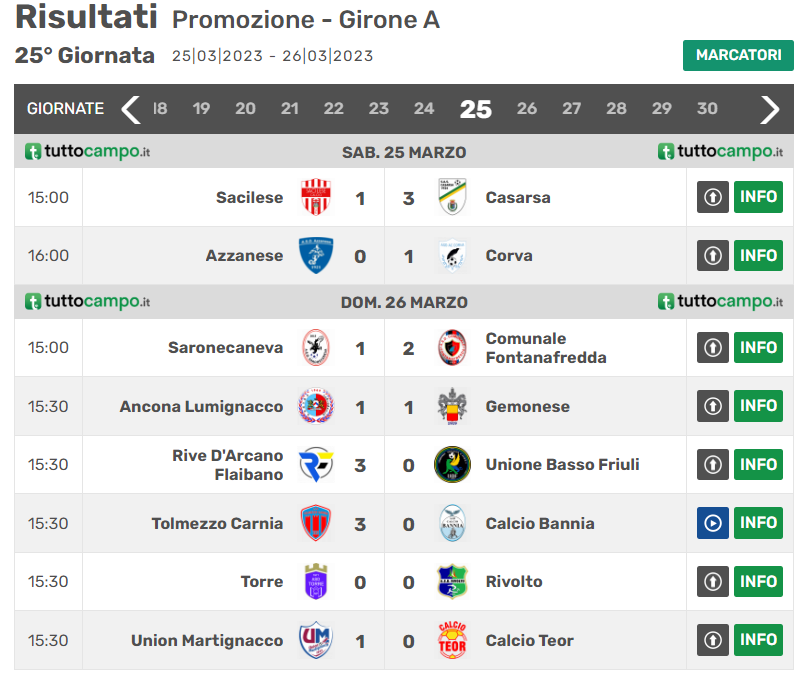Click the Corva team logo
The image size is (811, 676).
[x=453, y=256]
